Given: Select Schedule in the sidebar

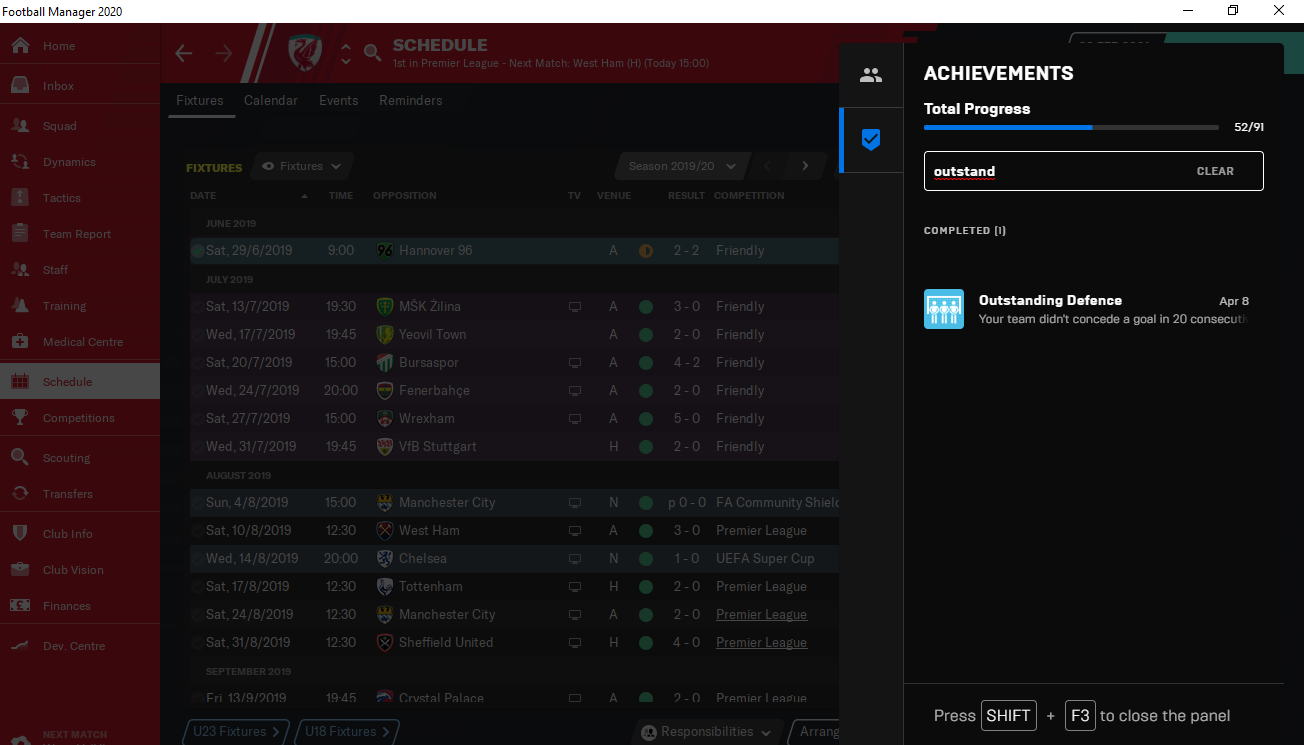Looking at the screenshot, I should [80, 382].
